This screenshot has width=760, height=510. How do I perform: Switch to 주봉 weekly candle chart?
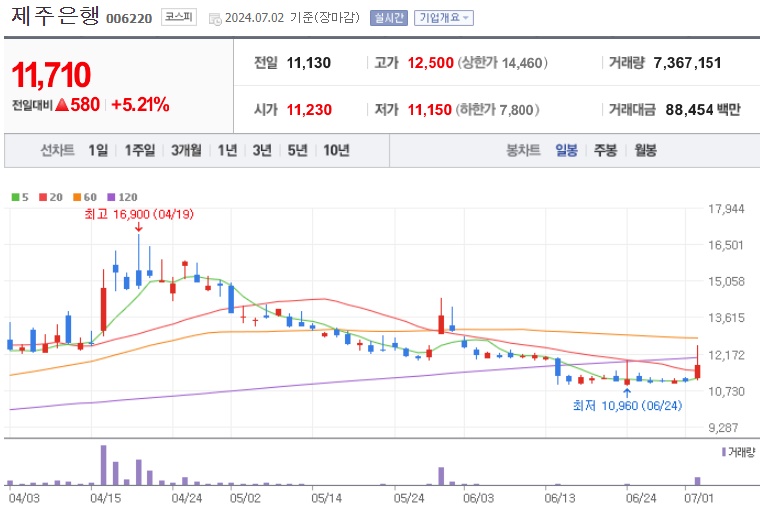coord(605,150)
